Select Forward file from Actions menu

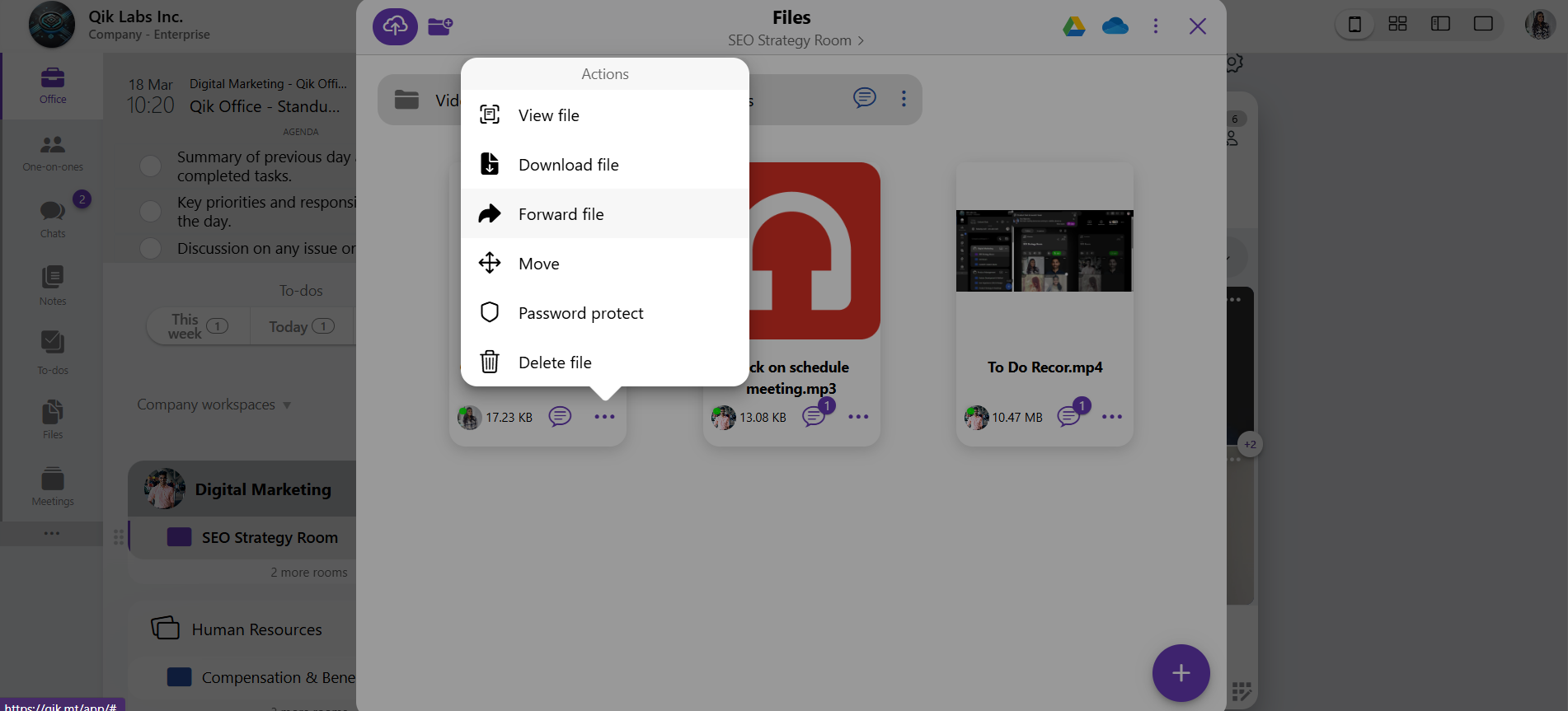[x=561, y=214]
